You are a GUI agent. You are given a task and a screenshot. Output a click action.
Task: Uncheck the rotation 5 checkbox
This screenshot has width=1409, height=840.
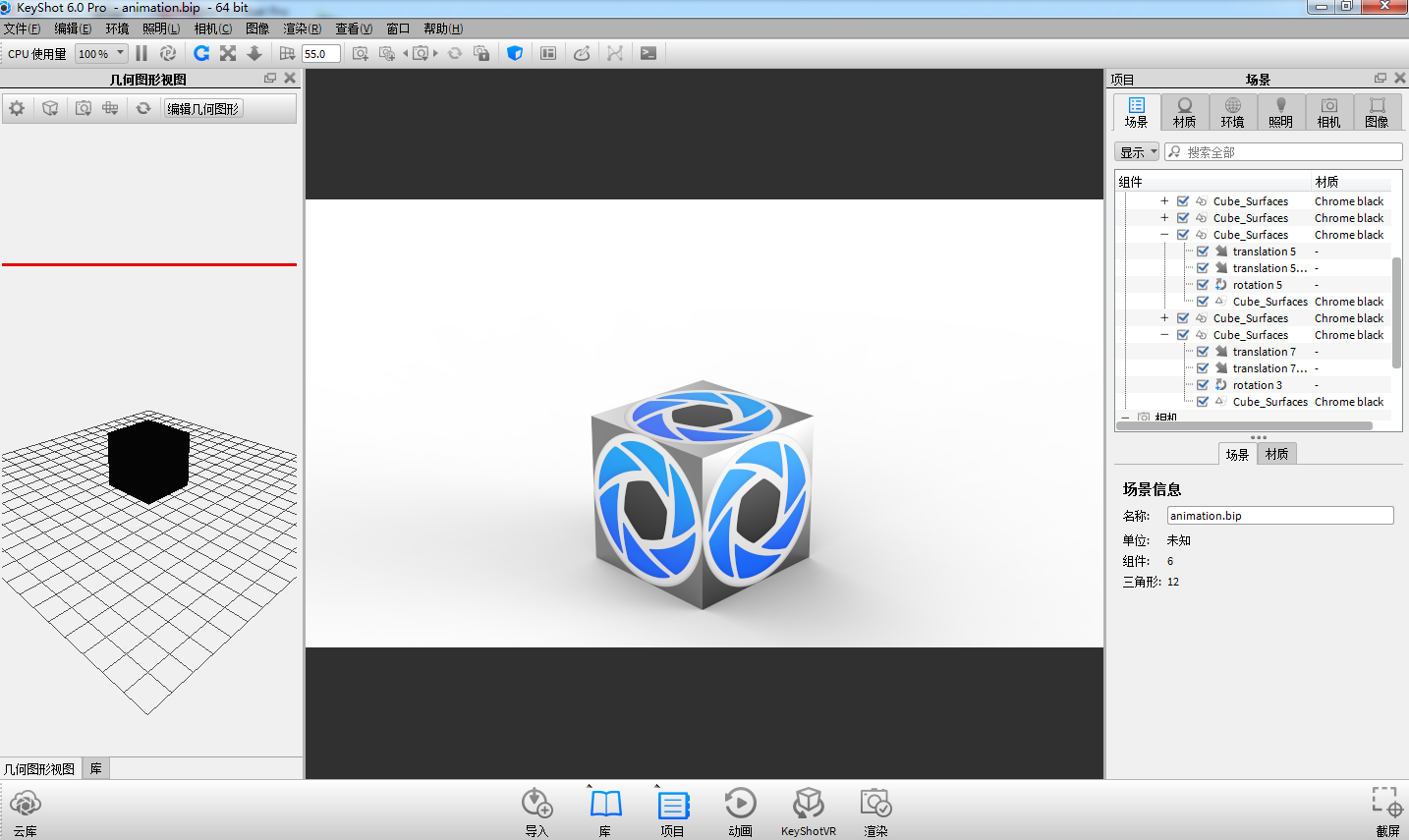pos(1203,285)
